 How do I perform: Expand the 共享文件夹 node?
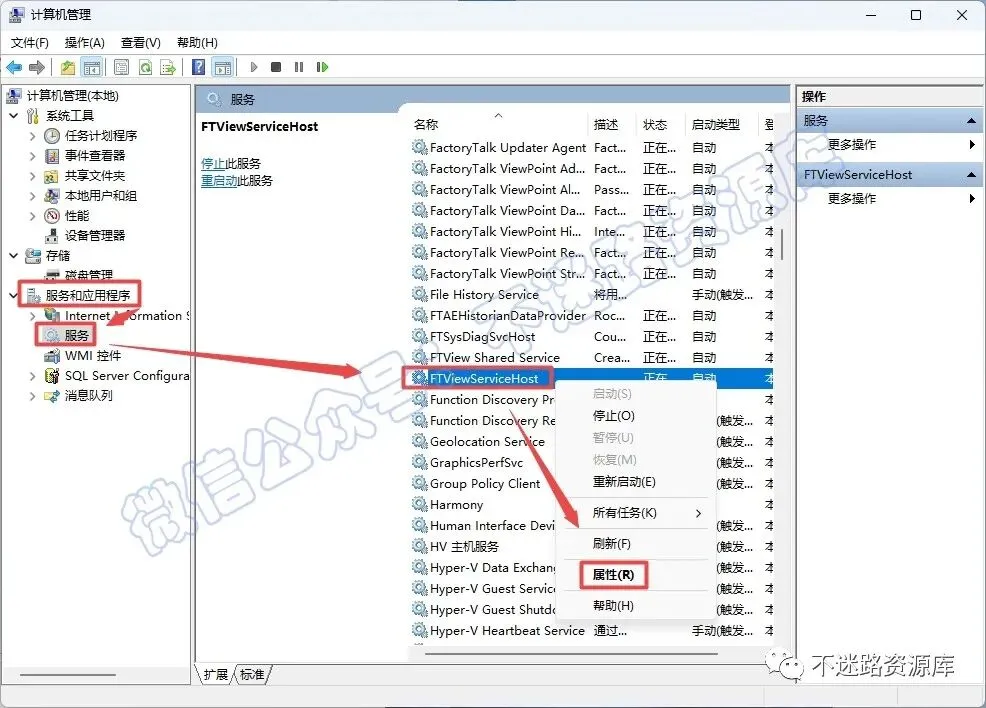click(x=33, y=176)
